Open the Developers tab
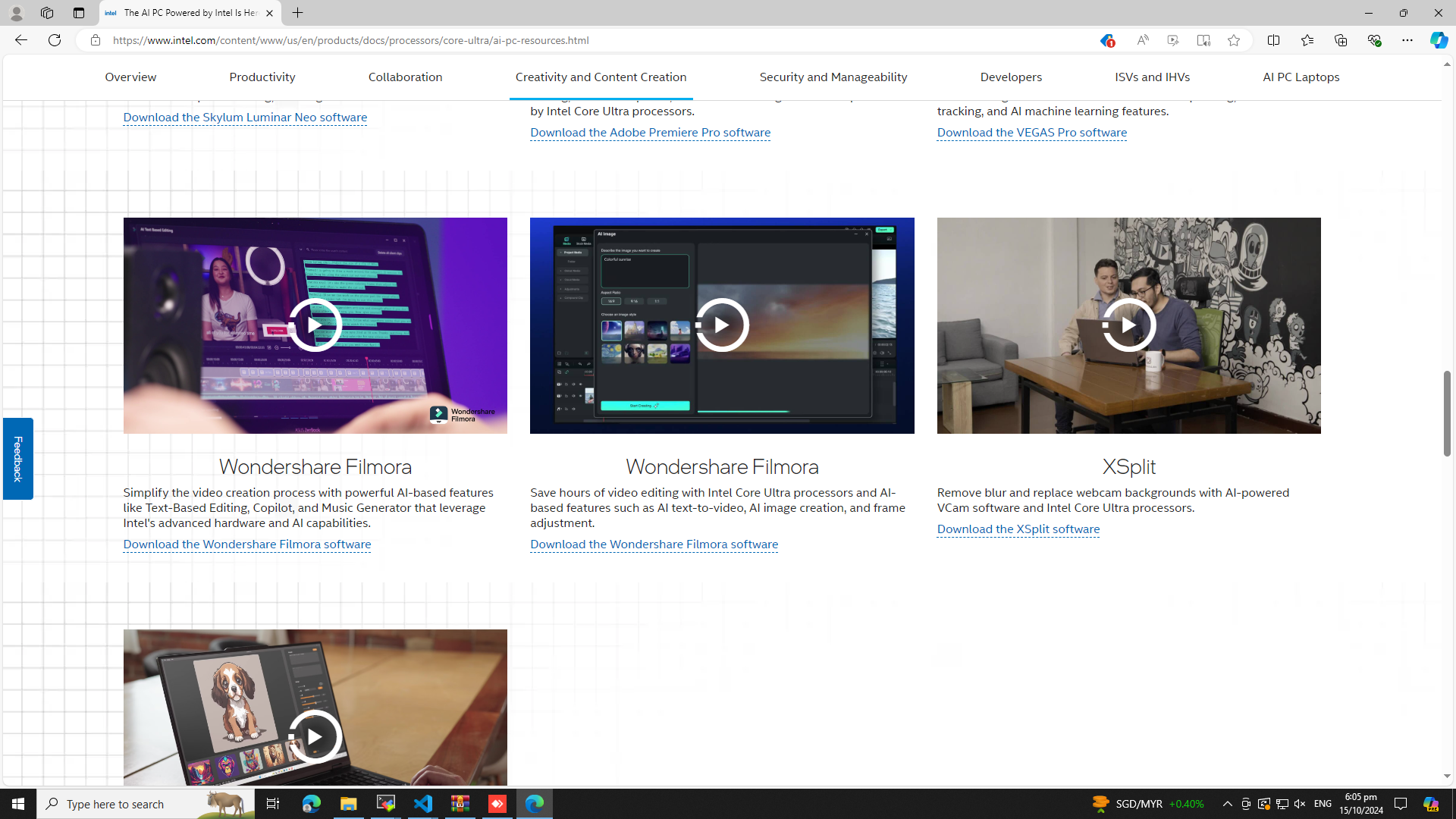 point(1011,77)
